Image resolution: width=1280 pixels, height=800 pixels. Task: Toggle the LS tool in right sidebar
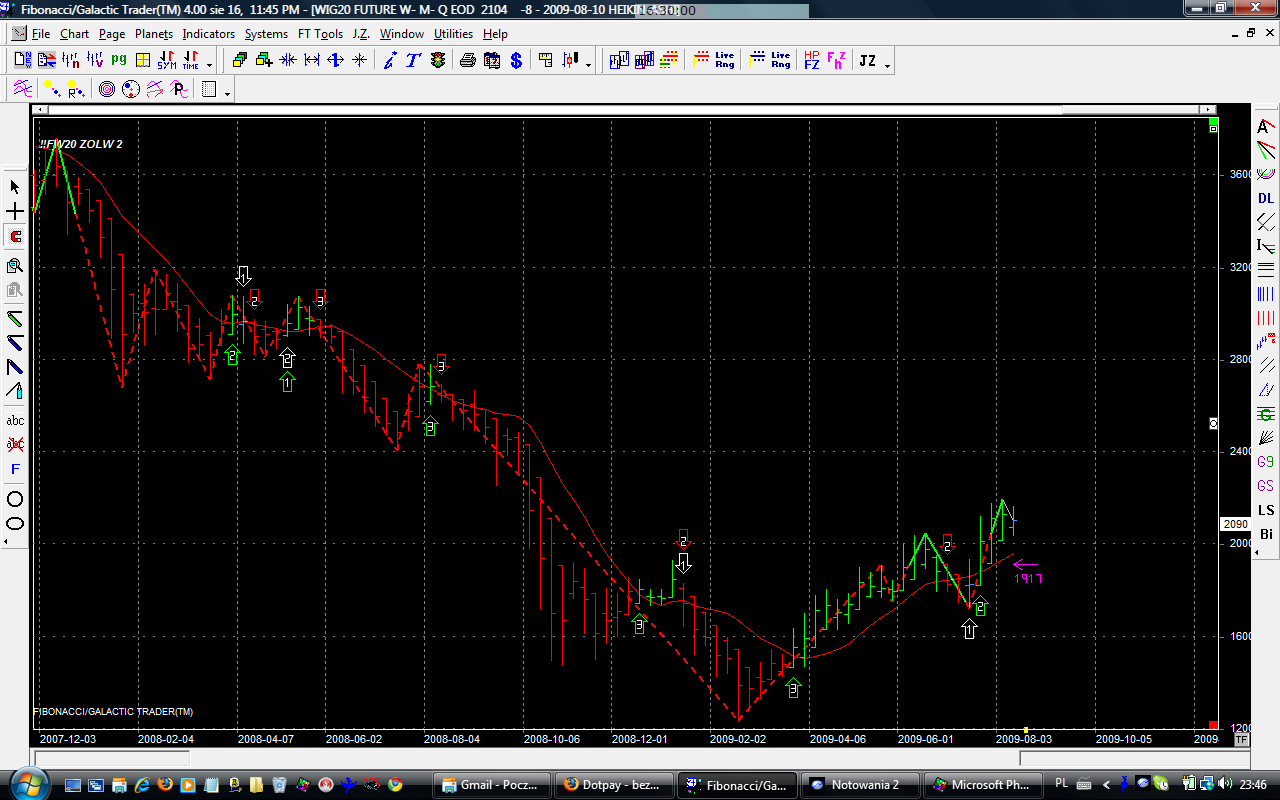[x=1266, y=510]
